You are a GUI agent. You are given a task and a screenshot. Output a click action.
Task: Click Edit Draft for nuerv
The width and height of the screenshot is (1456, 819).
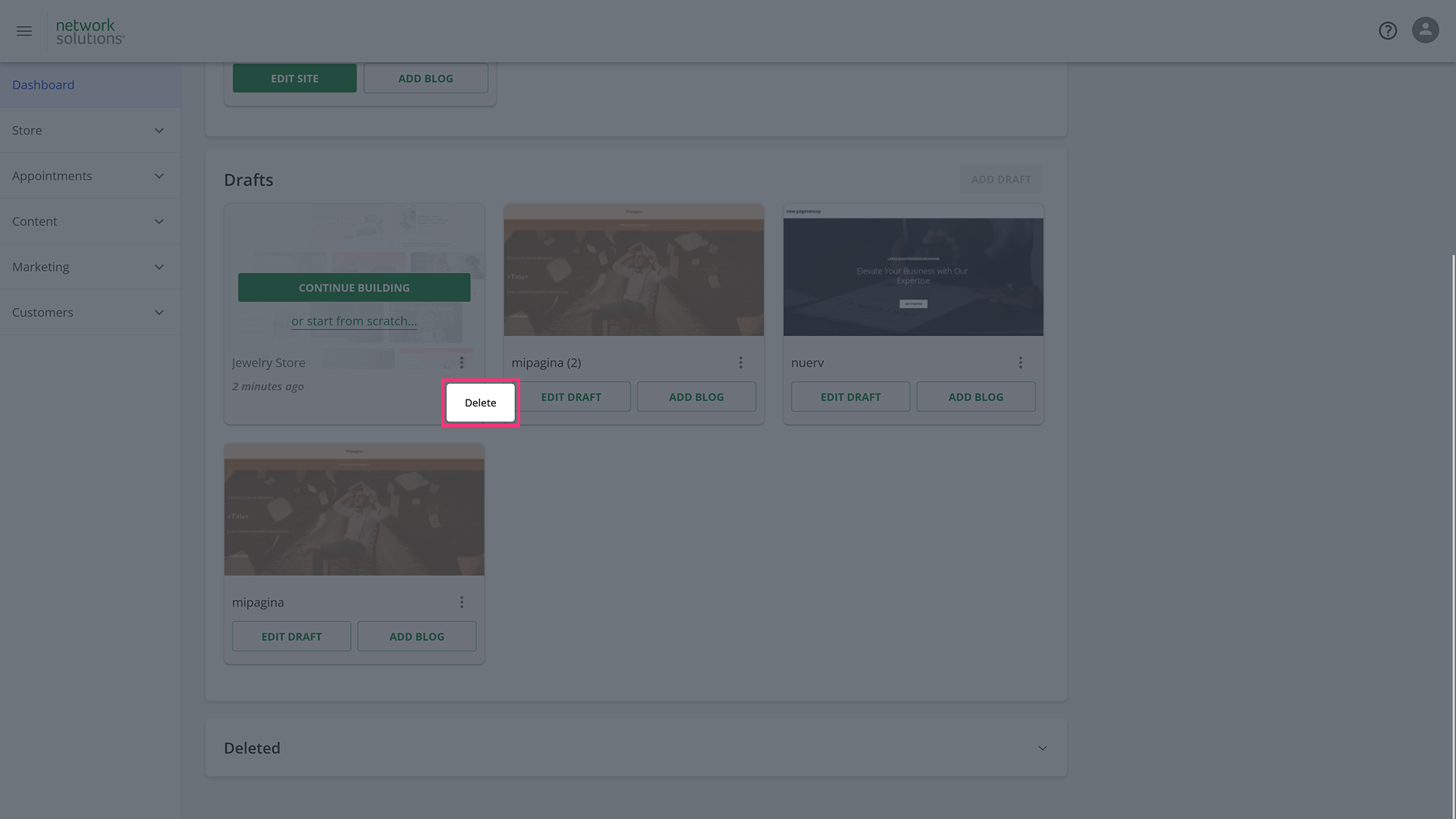850,397
